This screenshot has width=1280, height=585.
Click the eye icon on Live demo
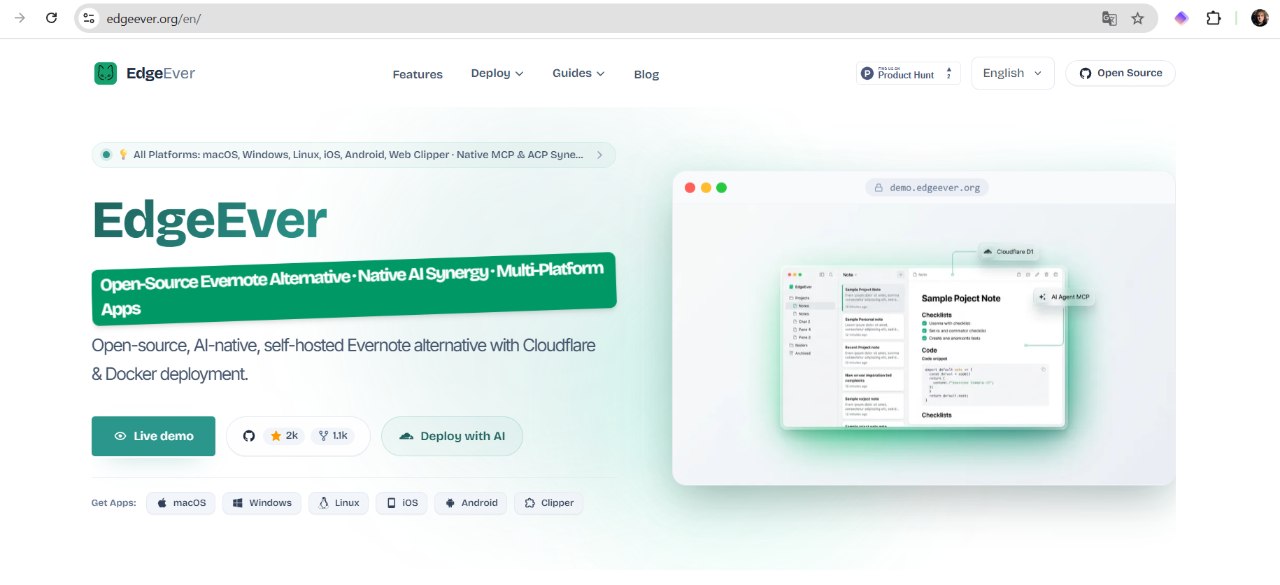[x=120, y=436]
